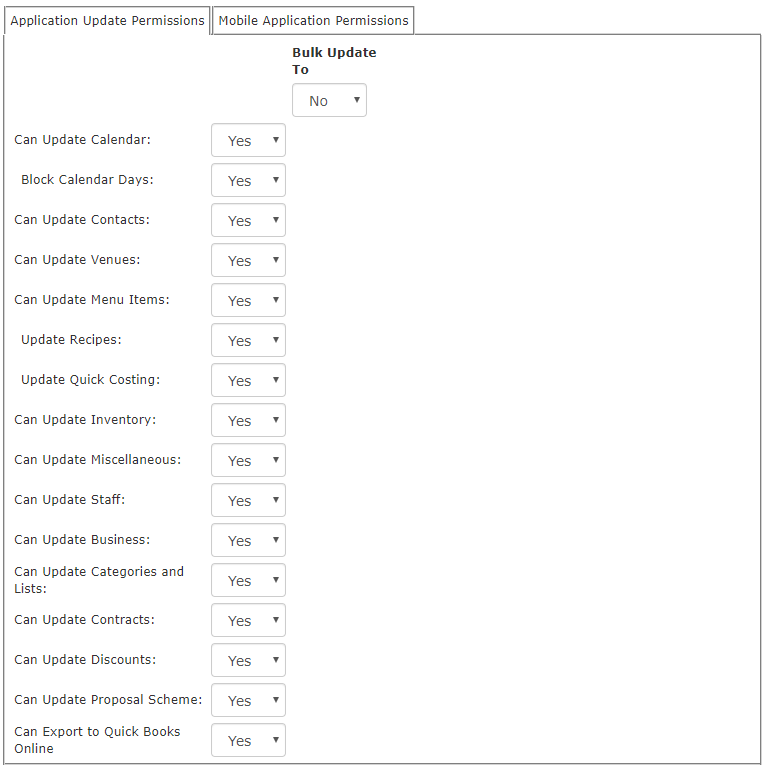Click the Bulk Update To heading
Screen dimensions: 767x771
point(334,61)
